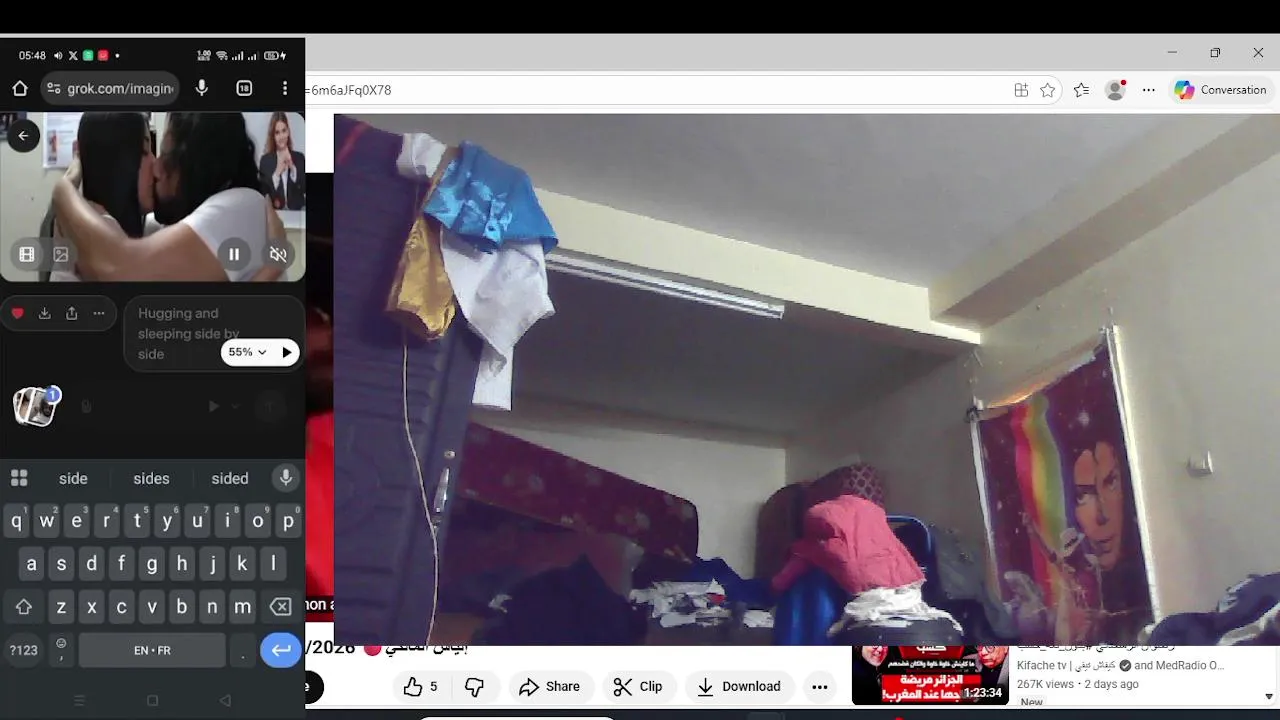Tap the microphone icon in phone browser
The width and height of the screenshot is (1280, 720).
click(202, 88)
